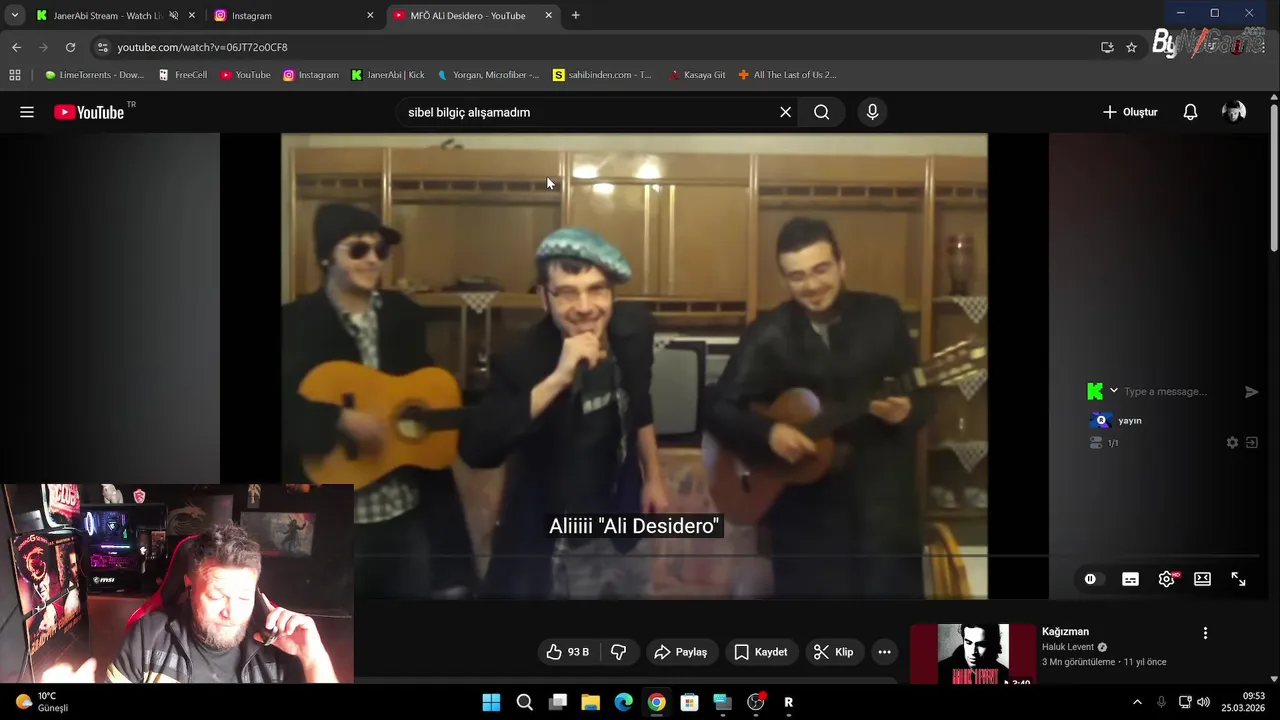Screen dimensions: 1280x720
Task: Bookmark this page with the star
Action: (1131, 47)
